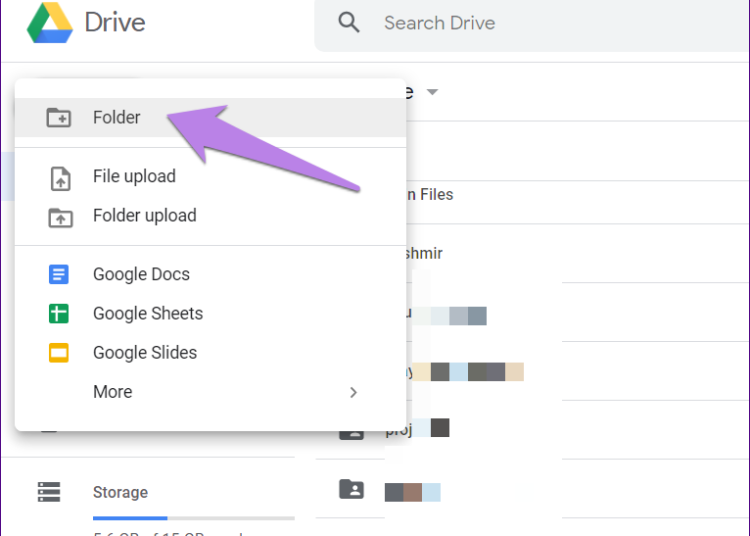Create a new Google Docs document

click(x=210, y=274)
